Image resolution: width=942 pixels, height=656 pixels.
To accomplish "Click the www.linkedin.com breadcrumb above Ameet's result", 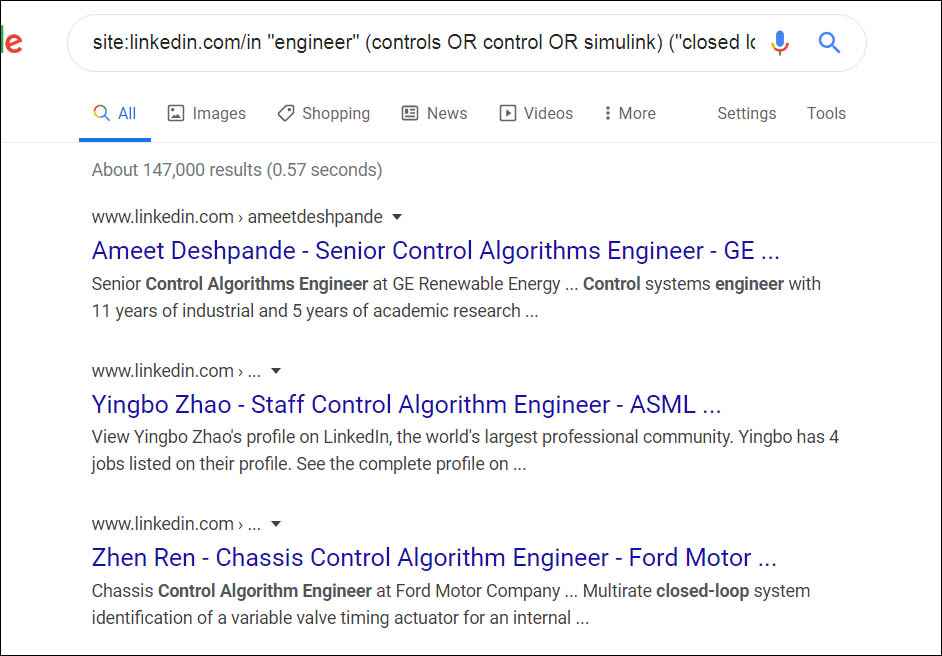I will pyautogui.click(x=163, y=216).
